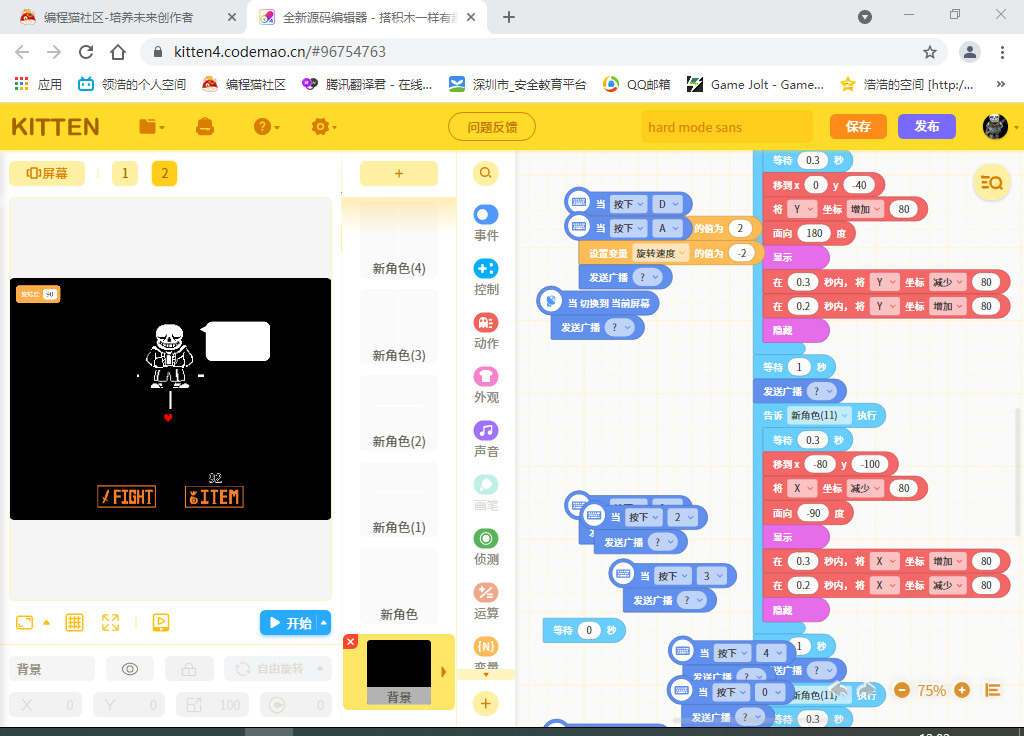Zoom in the workspace with plus

coord(962,690)
